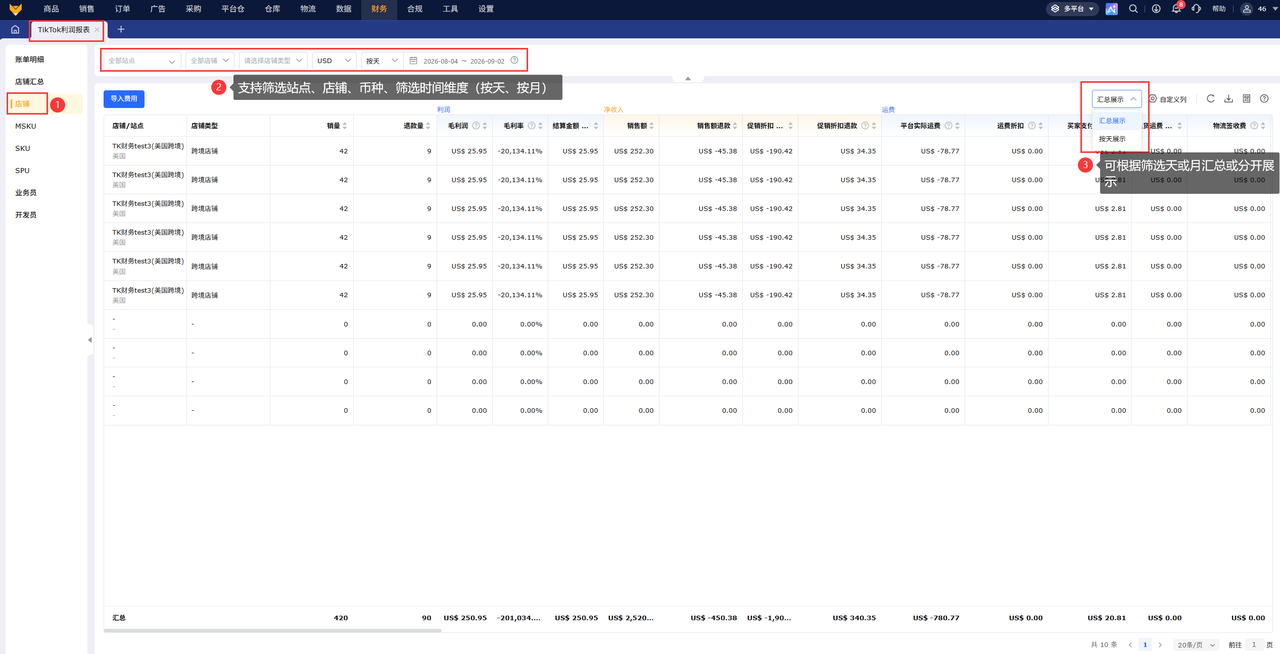Click the refresh icon above the table
Image resolution: width=1280 pixels, height=654 pixels.
[1211, 99]
